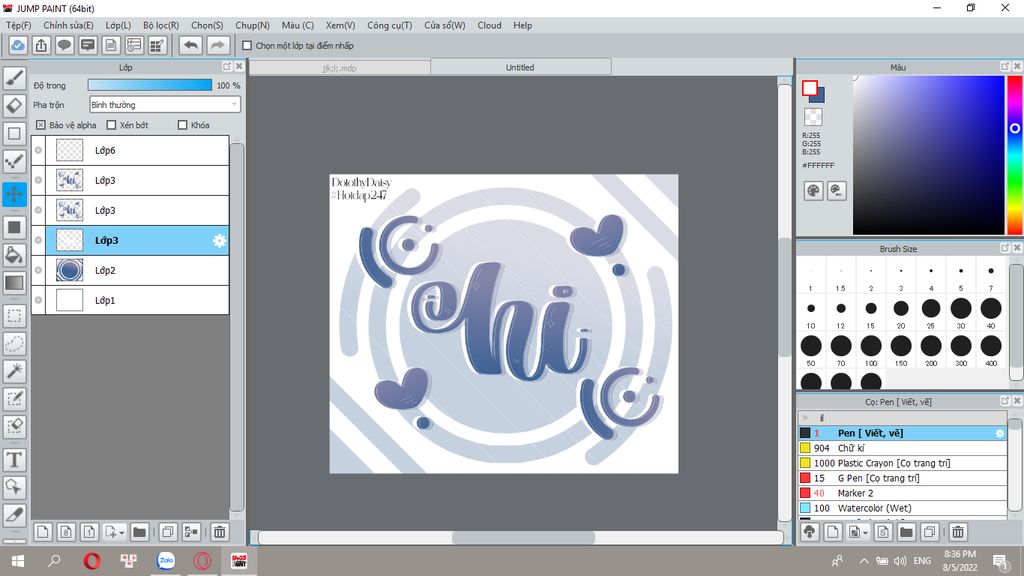Select G Pen brush

tap(902, 478)
